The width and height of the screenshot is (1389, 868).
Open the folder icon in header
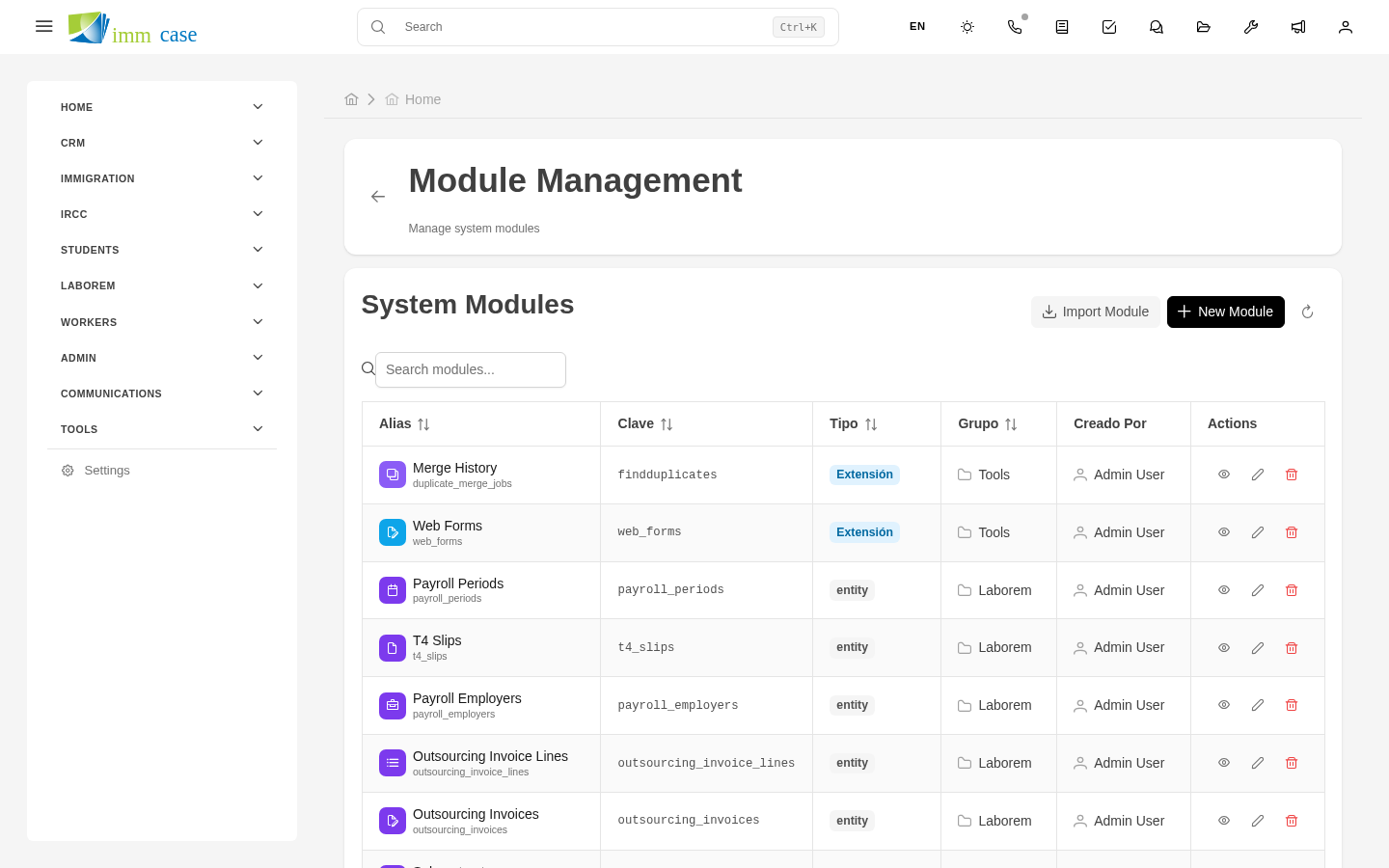1204,27
